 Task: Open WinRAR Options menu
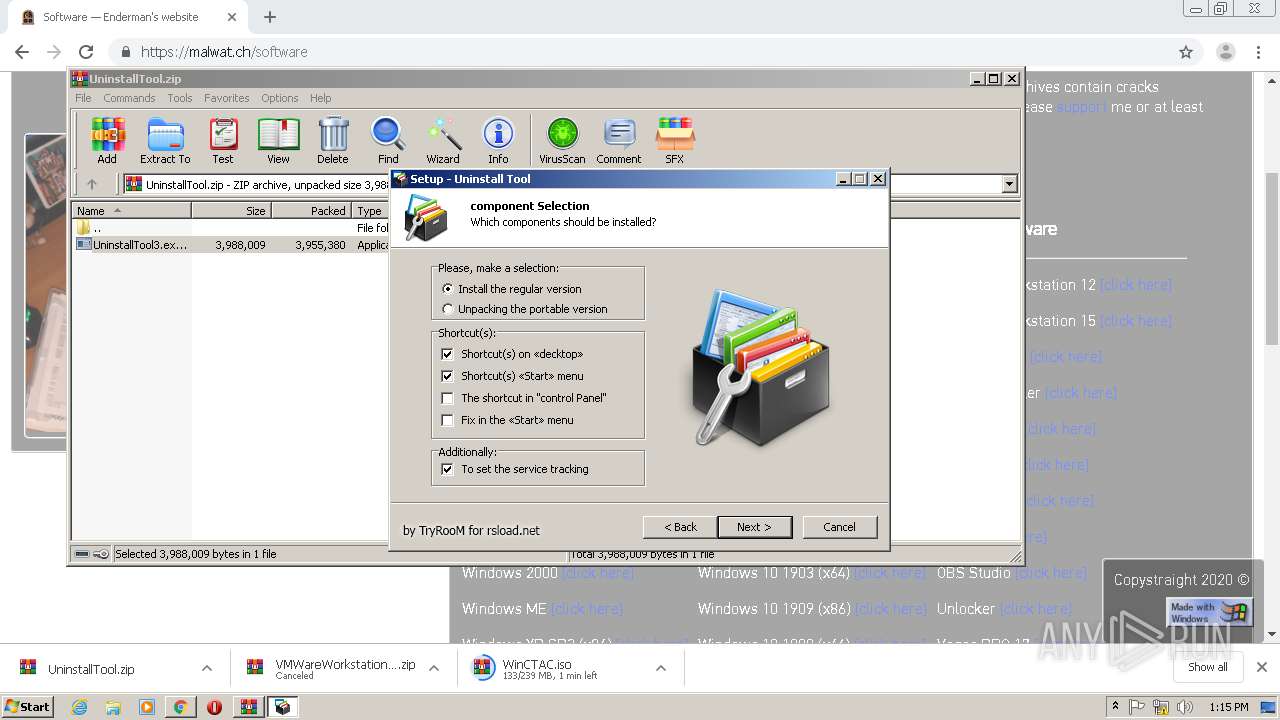(x=280, y=98)
